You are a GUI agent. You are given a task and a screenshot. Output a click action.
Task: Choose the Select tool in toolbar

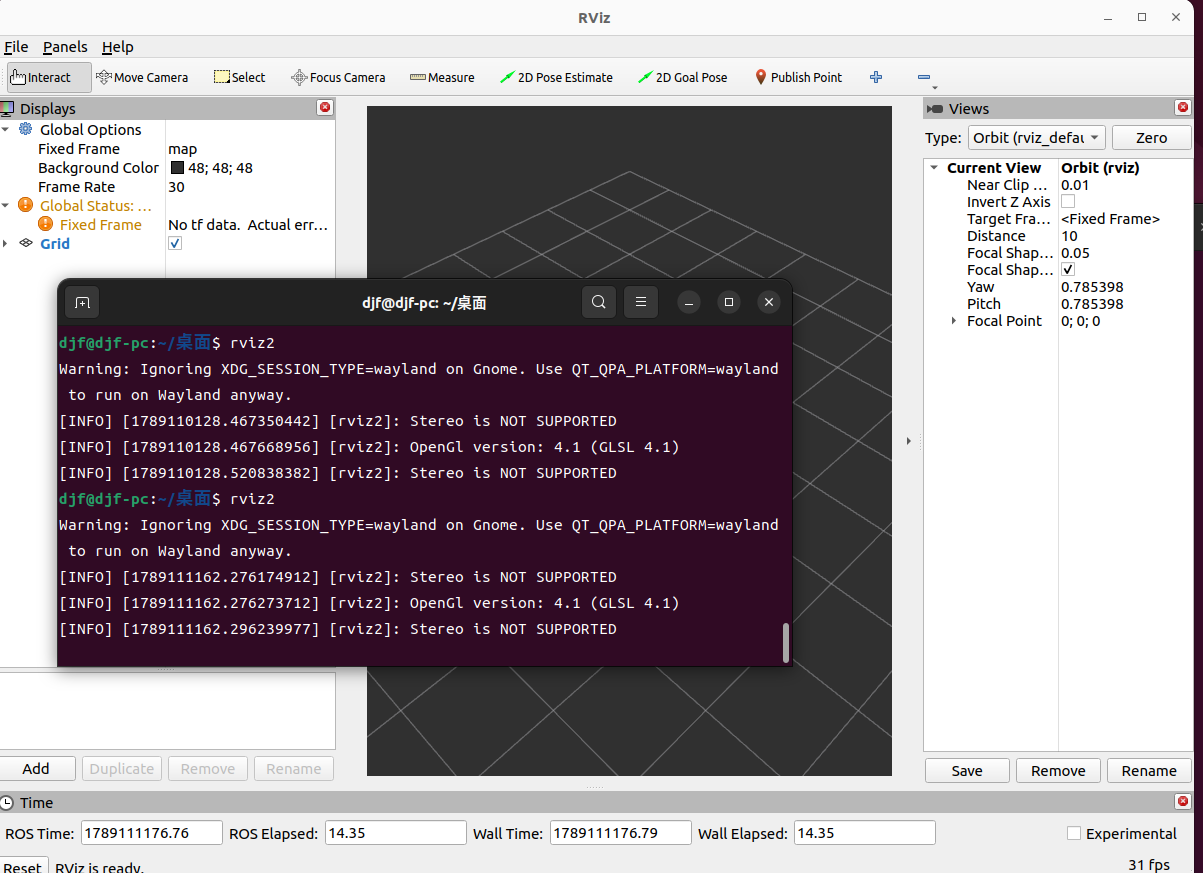click(x=240, y=77)
